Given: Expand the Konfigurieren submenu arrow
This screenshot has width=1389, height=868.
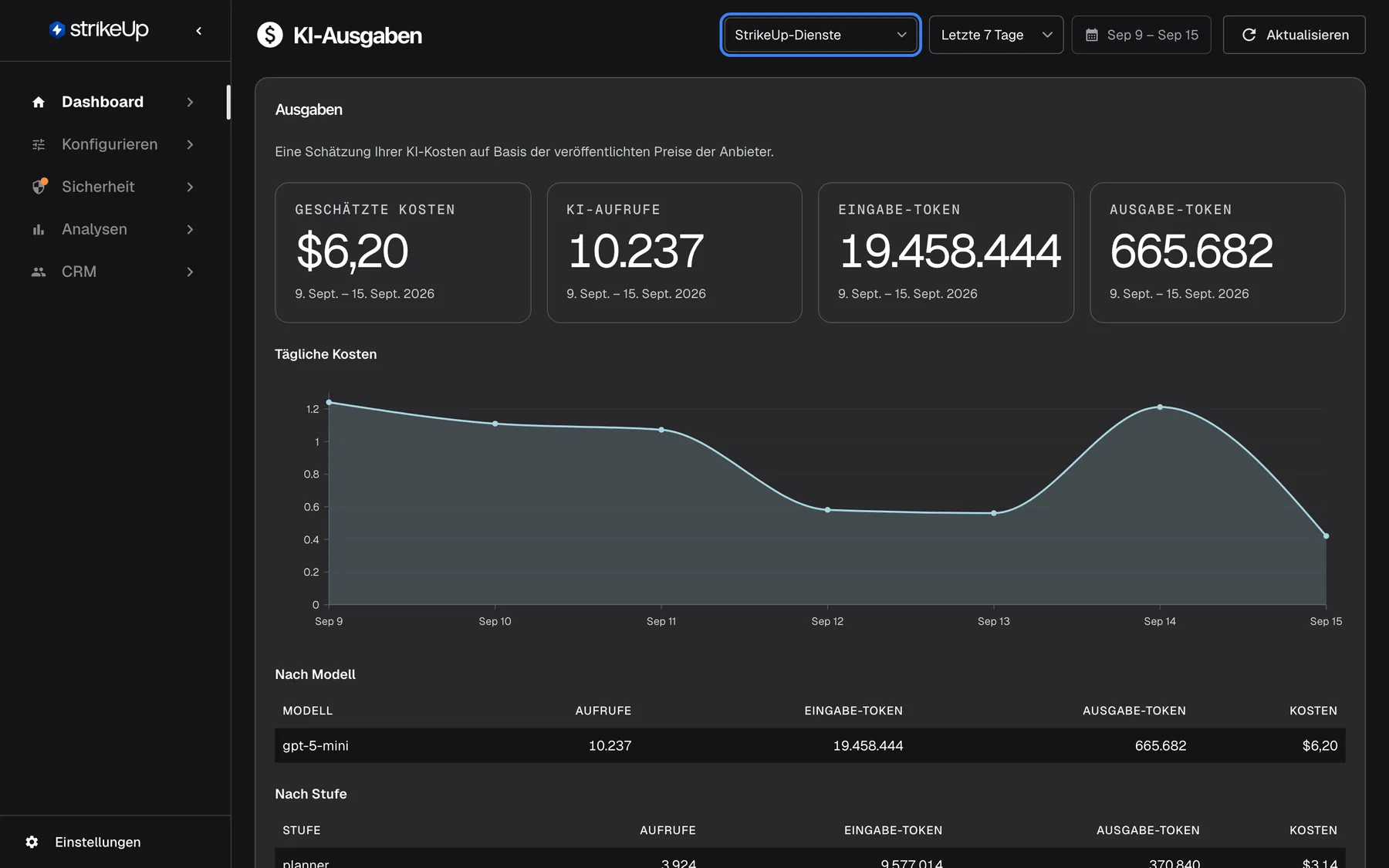Looking at the screenshot, I should coord(190,144).
